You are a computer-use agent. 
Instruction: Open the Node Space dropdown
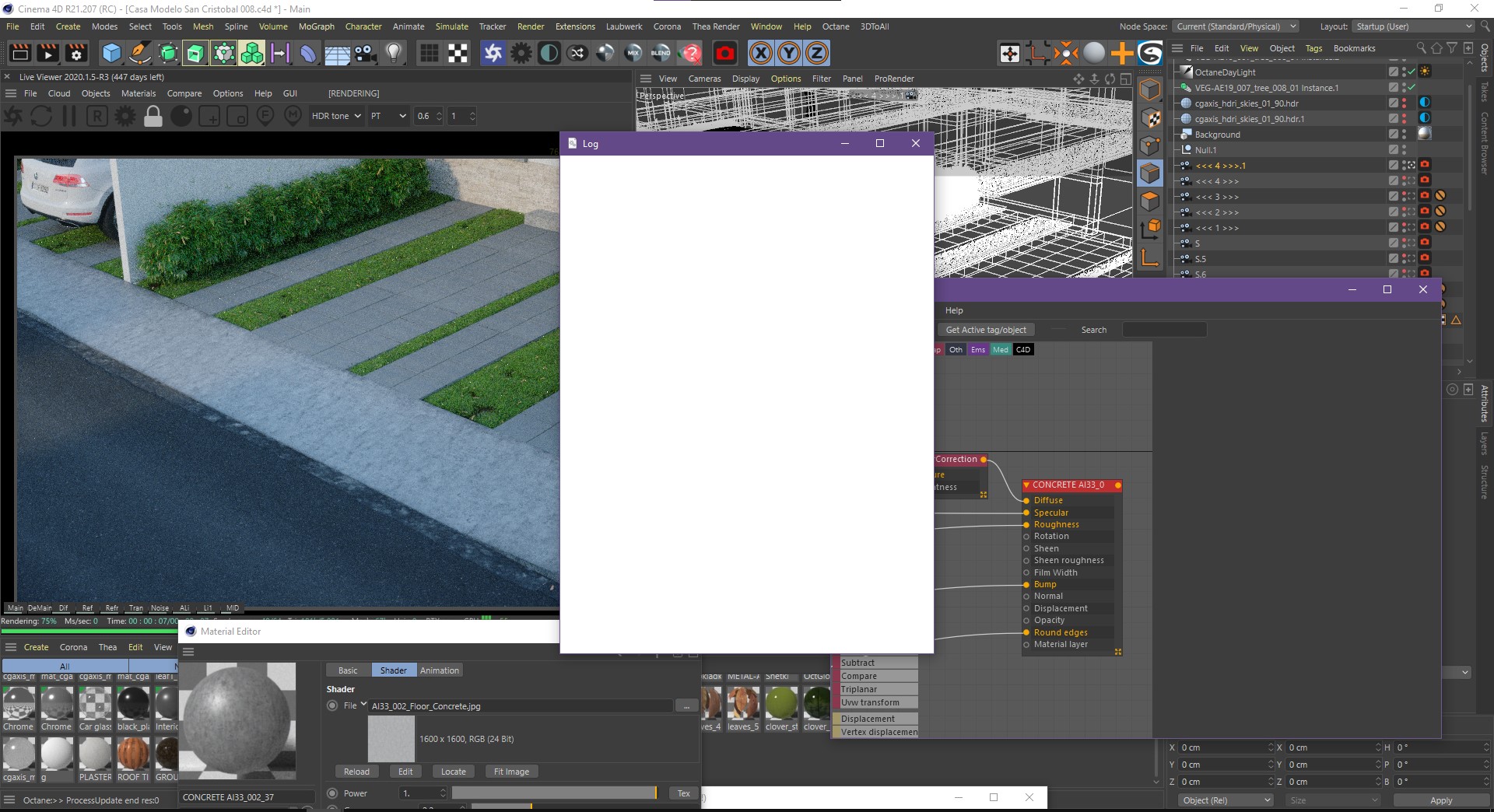coord(1236,26)
